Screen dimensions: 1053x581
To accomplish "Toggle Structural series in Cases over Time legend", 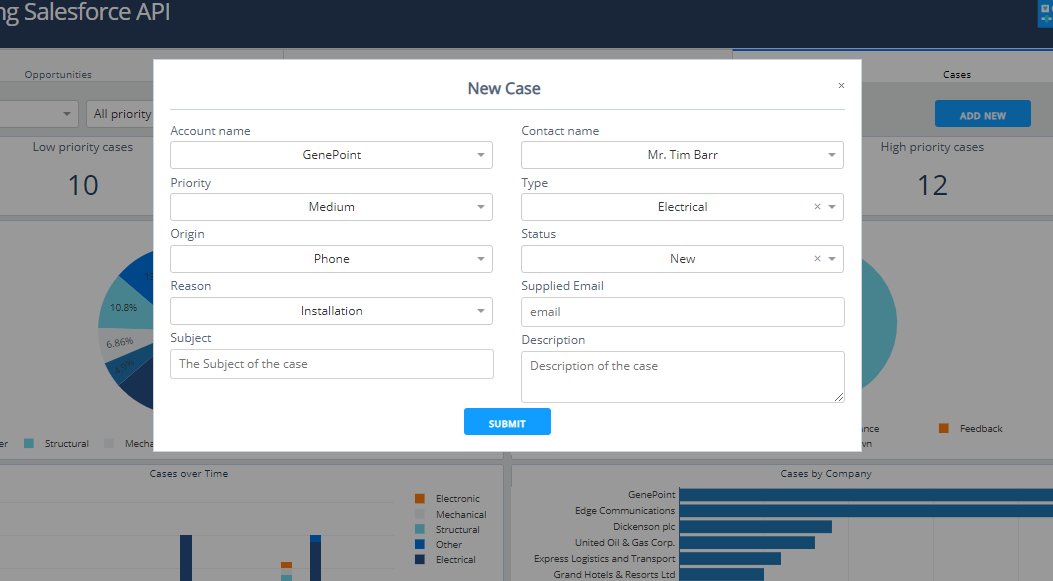I will tap(448, 529).
